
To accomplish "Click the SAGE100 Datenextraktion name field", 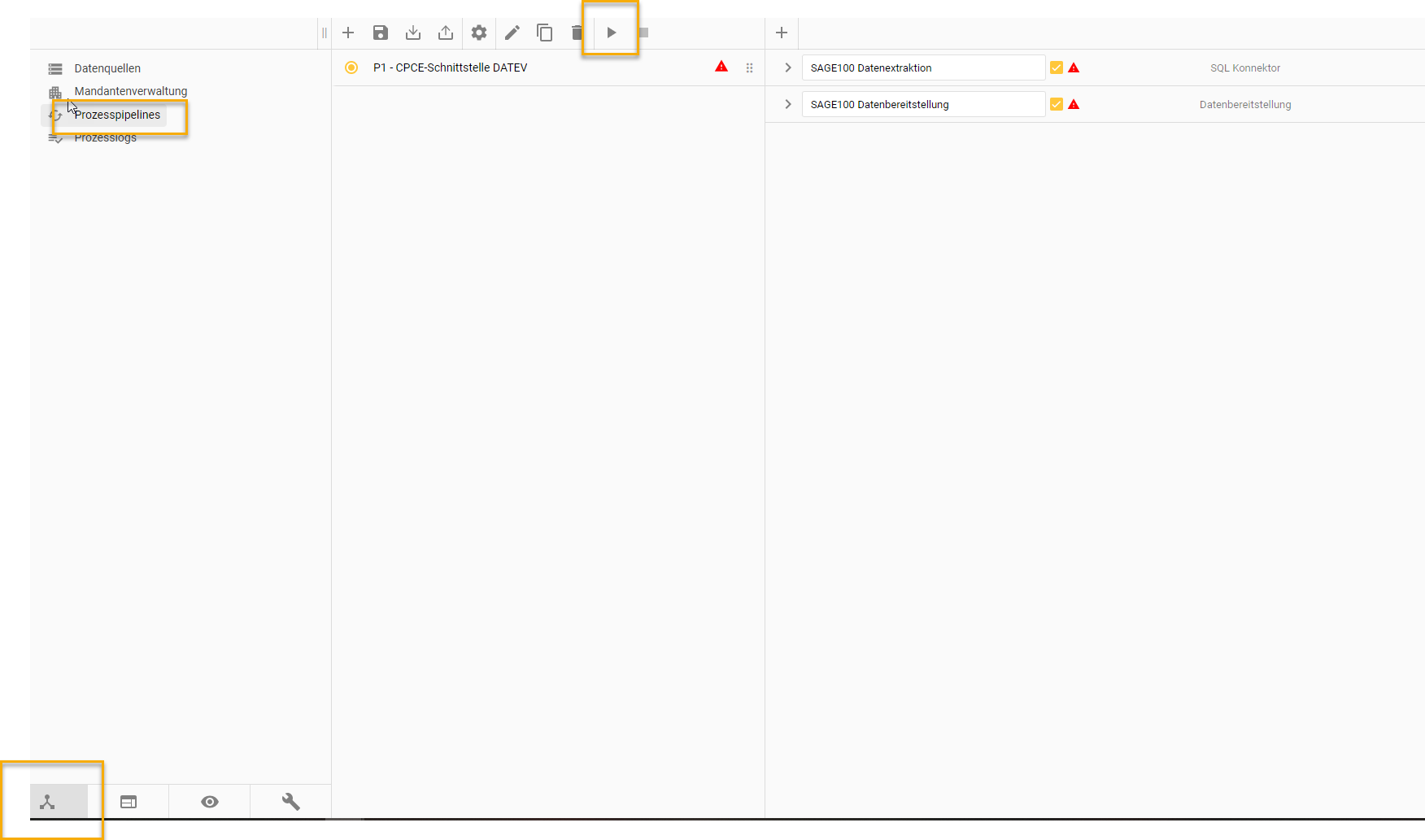I will pyautogui.click(x=922, y=67).
